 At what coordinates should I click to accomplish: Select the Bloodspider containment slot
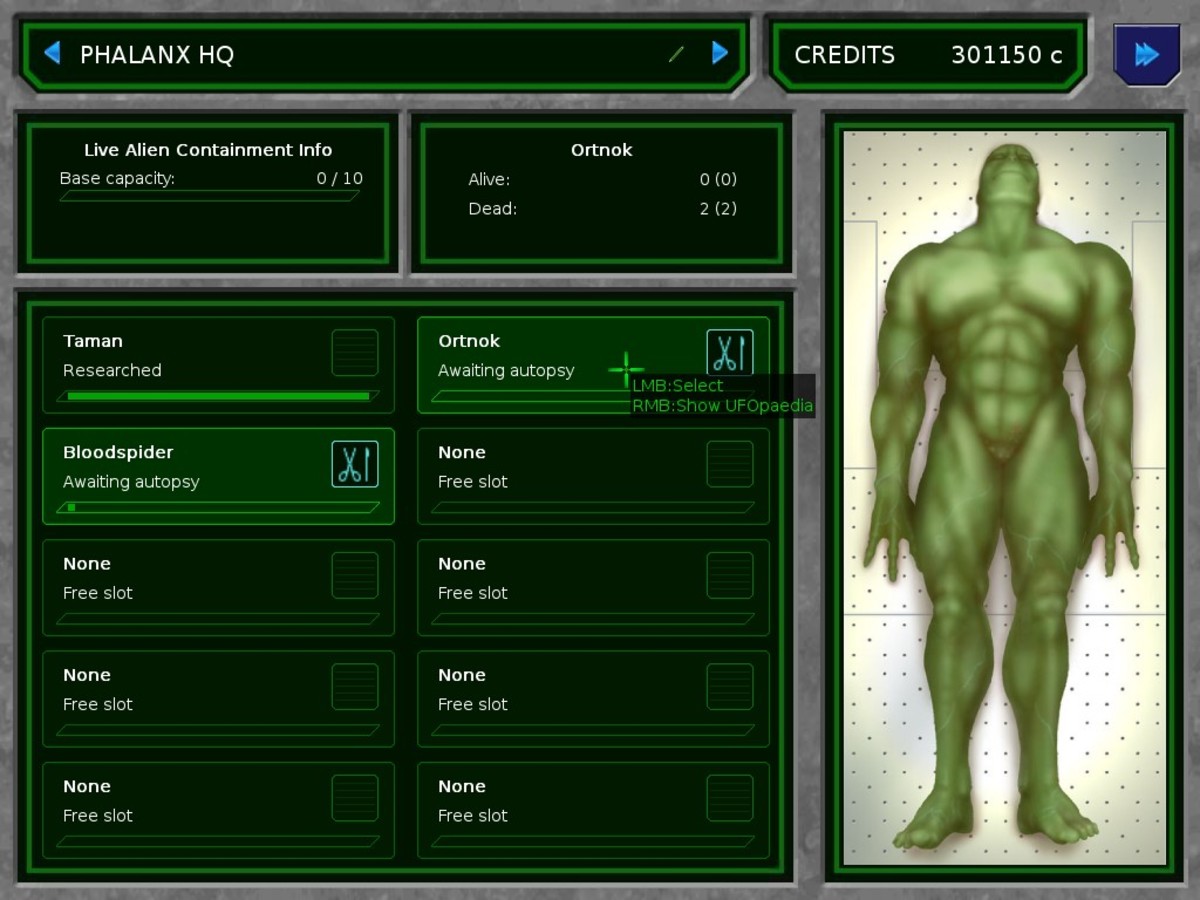218,476
